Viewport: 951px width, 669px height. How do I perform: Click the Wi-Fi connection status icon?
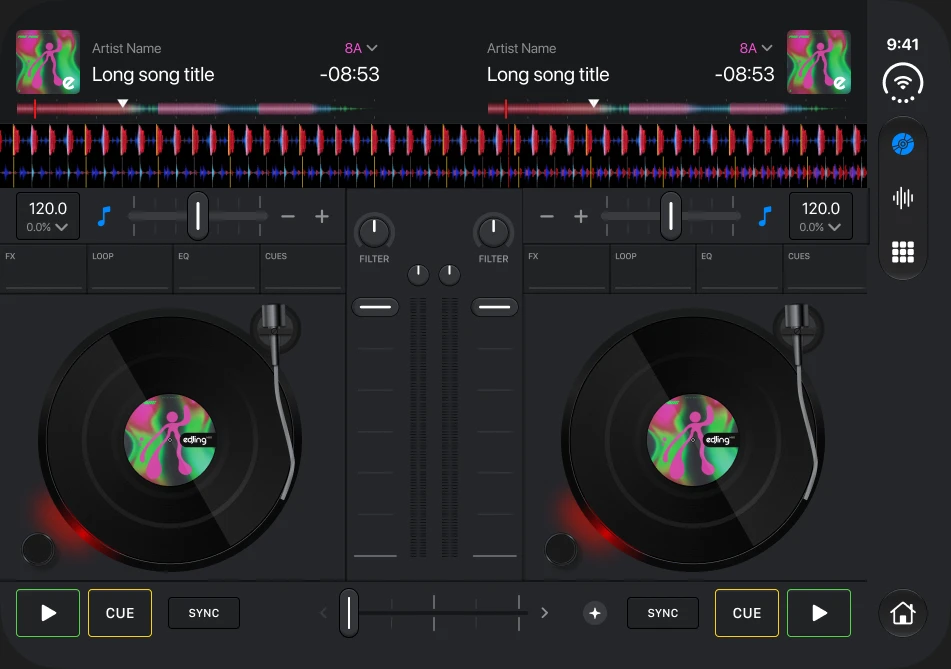(903, 83)
